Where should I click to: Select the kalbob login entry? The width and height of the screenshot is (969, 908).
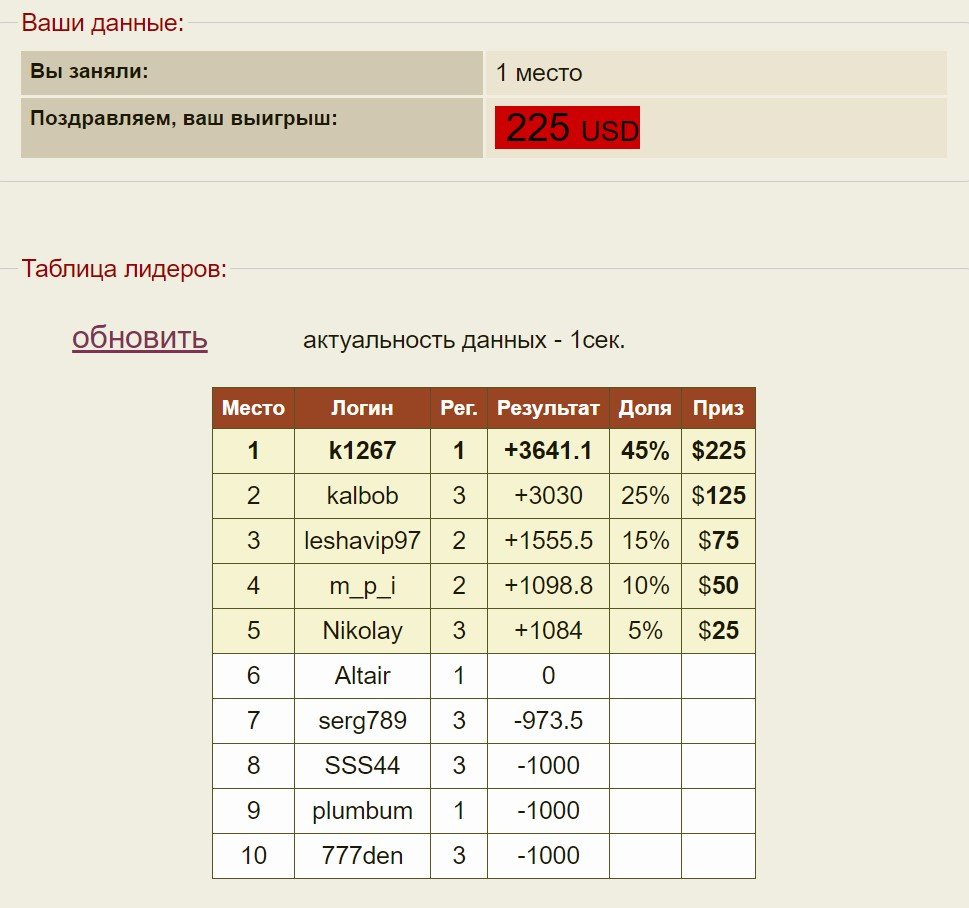(x=362, y=496)
